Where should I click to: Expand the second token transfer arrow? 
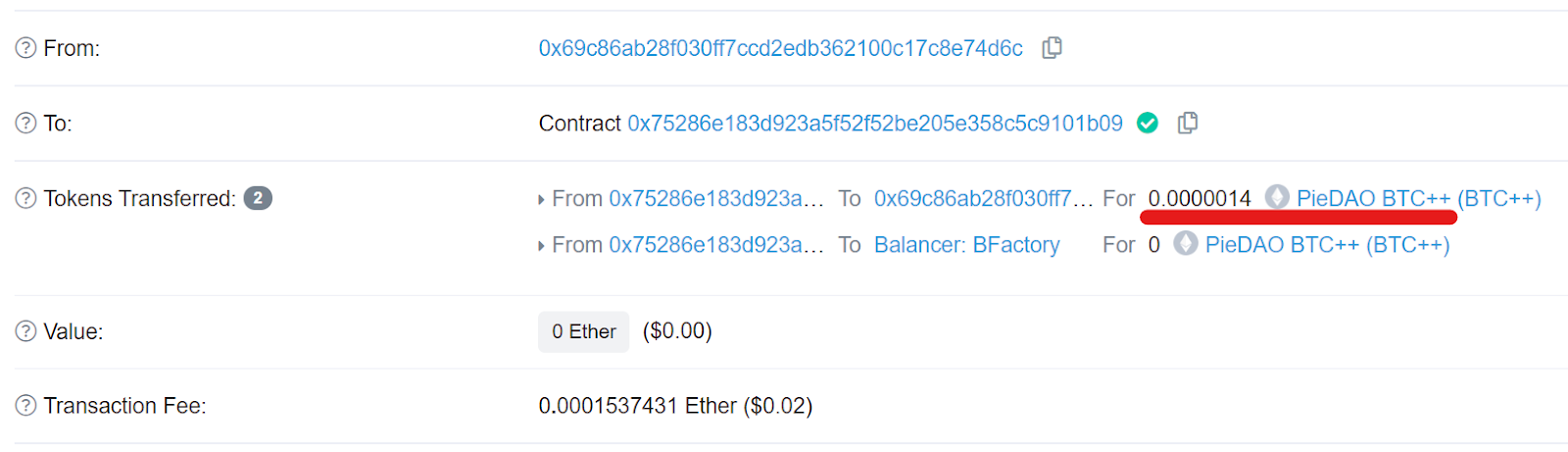tap(541, 246)
